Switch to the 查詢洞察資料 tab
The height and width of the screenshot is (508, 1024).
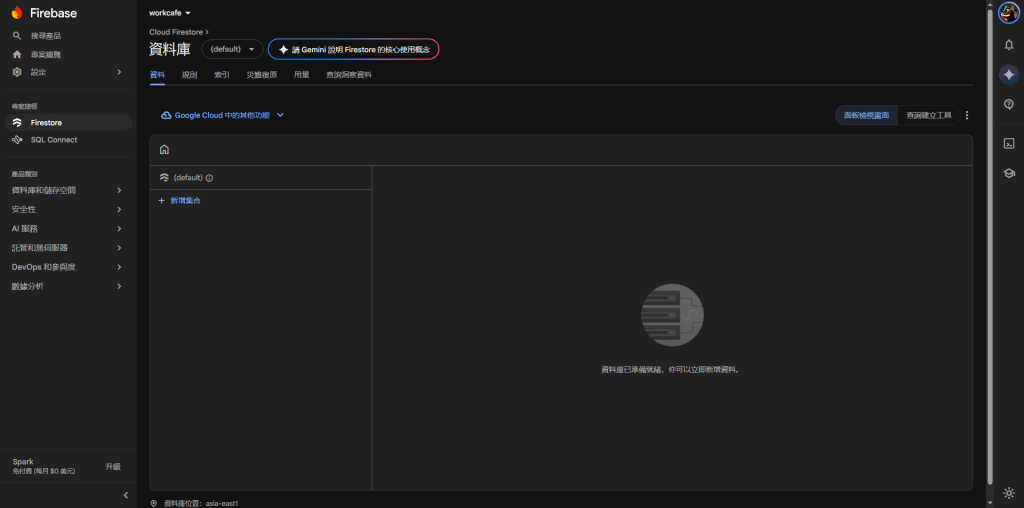tap(349, 75)
